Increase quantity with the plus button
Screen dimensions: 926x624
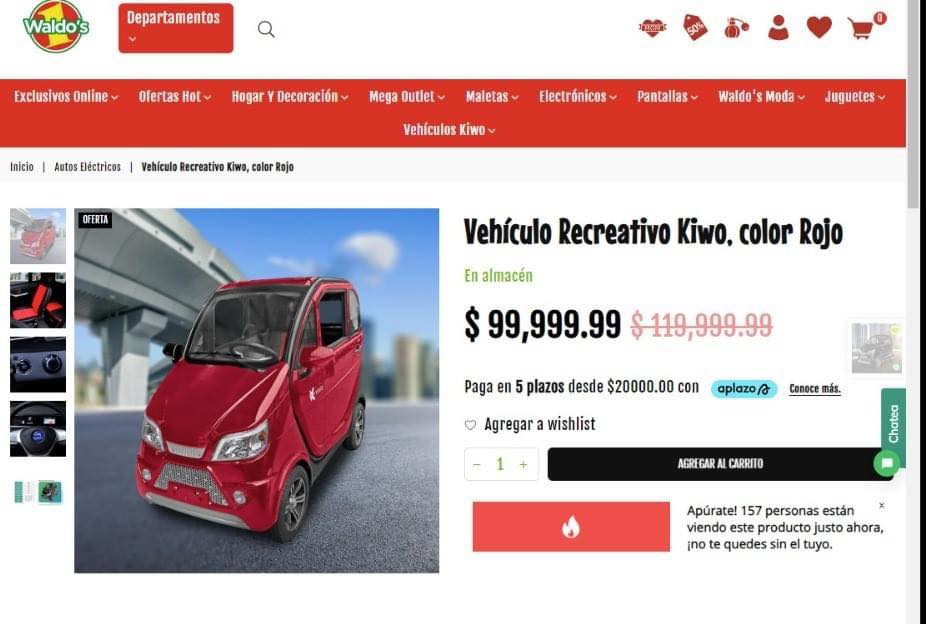523,465
